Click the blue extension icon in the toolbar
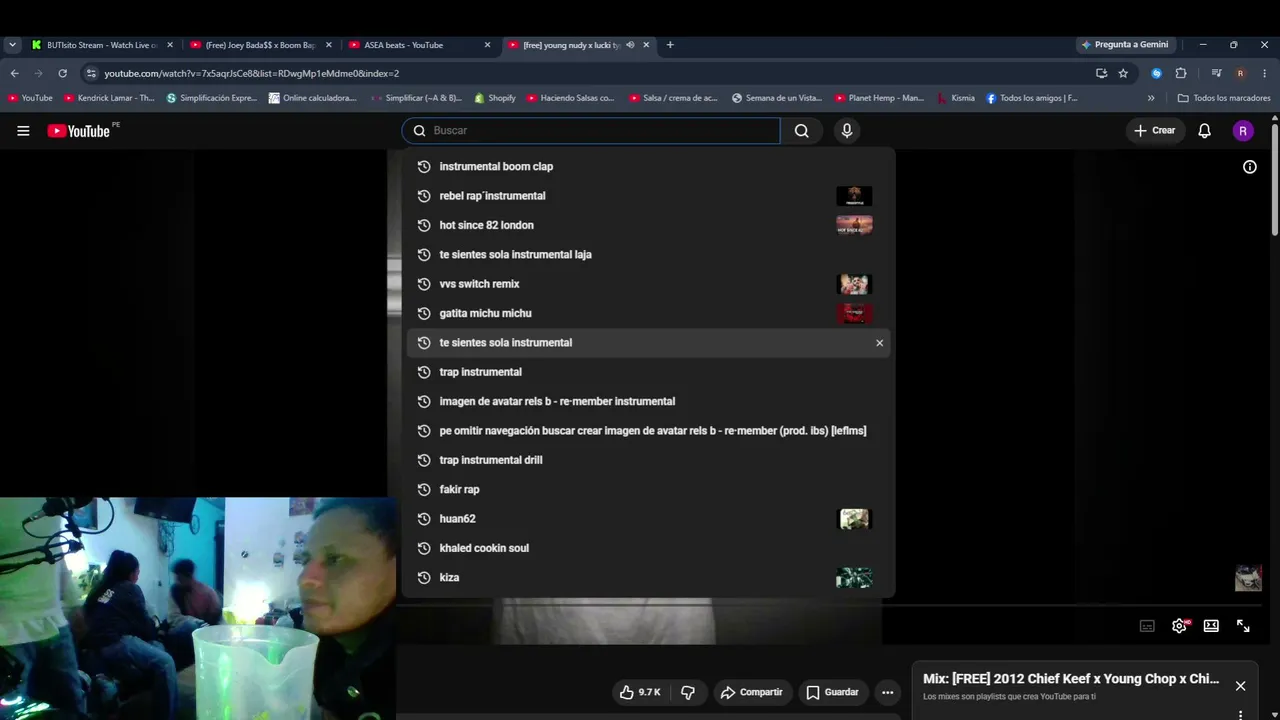Image resolution: width=1280 pixels, height=720 pixels. [1157, 73]
